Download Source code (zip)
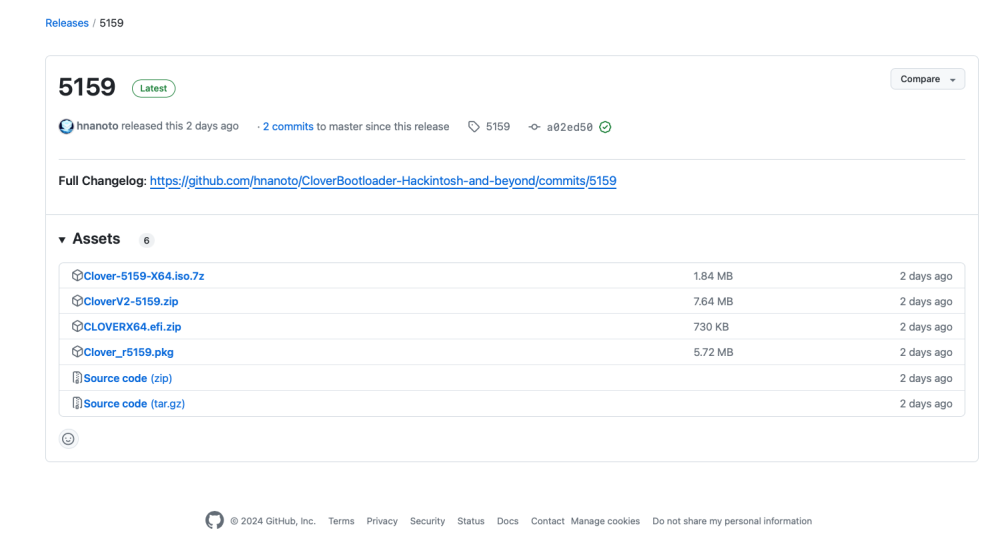This screenshot has width=1000, height=553. (x=128, y=378)
